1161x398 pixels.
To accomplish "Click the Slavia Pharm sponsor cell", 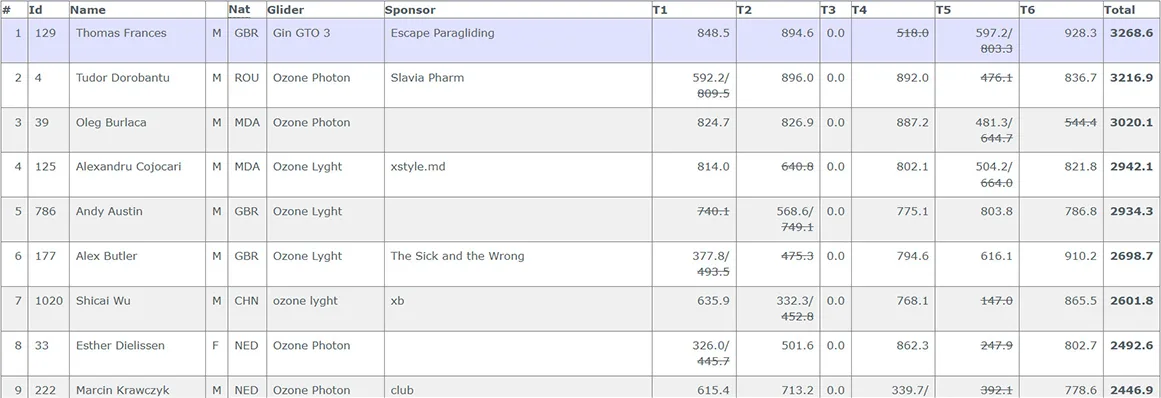I will [x=518, y=85].
